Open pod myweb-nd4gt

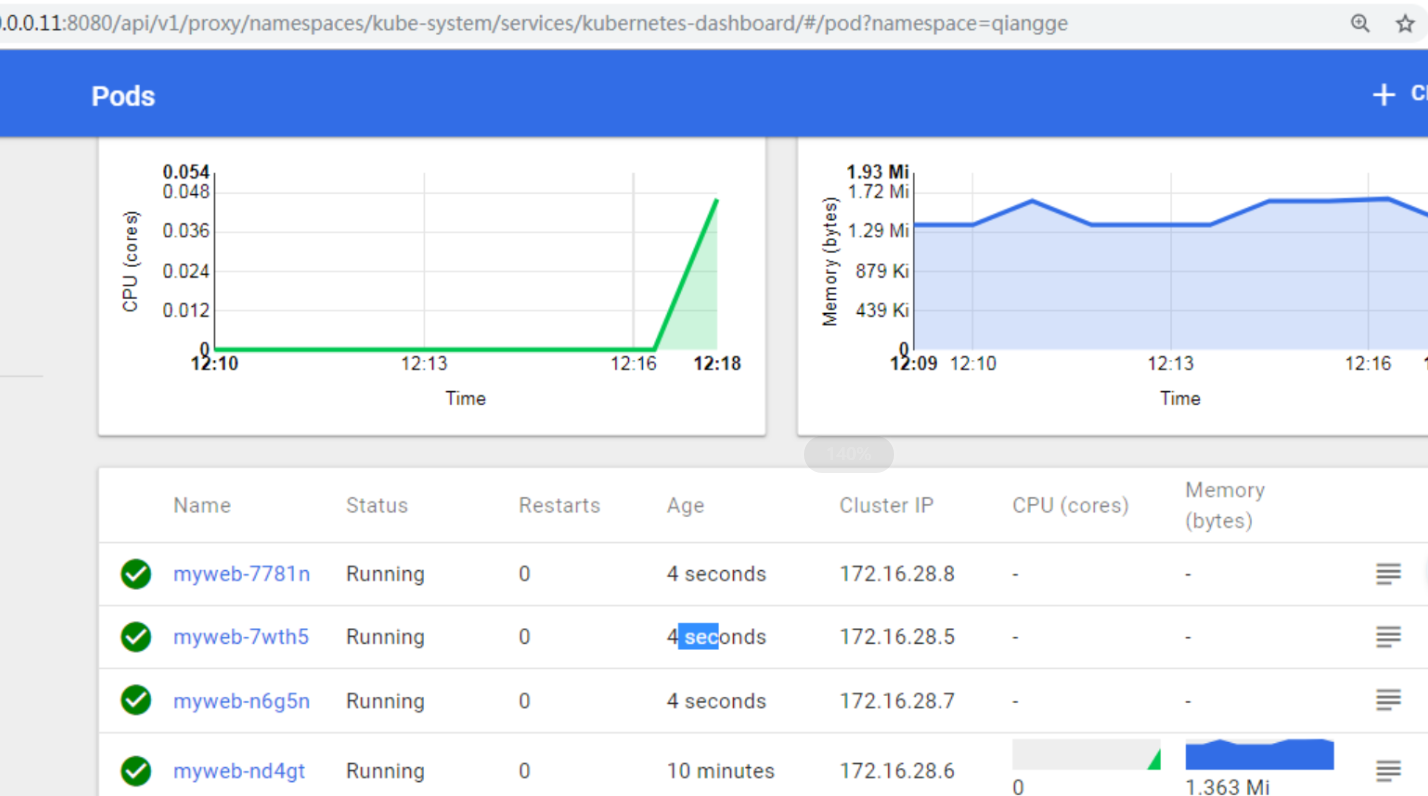tap(239, 771)
